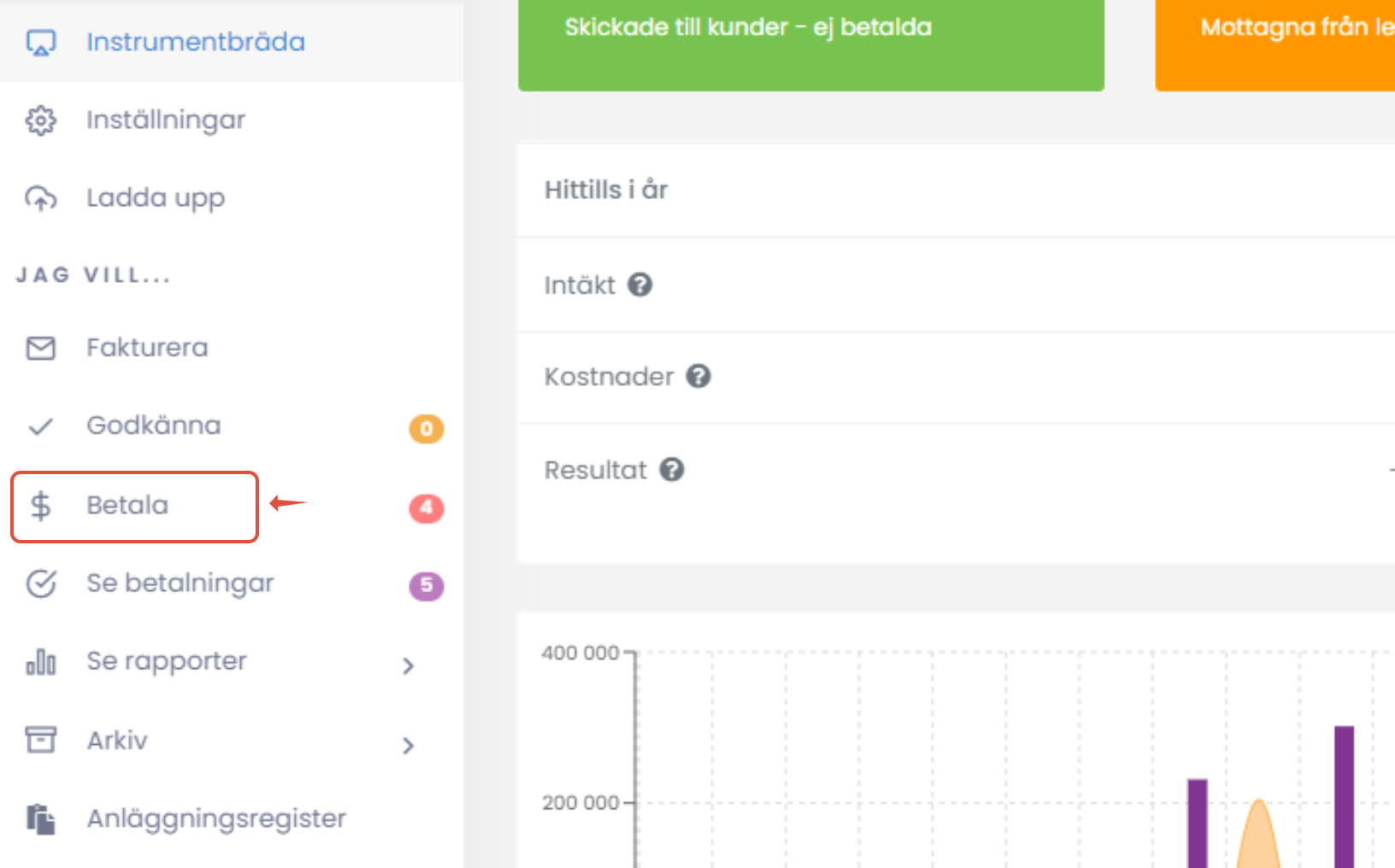Click the purple Se betalningar count badge
Viewport: 1395px width, 868px height.
pyautogui.click(x=427, y=585)
